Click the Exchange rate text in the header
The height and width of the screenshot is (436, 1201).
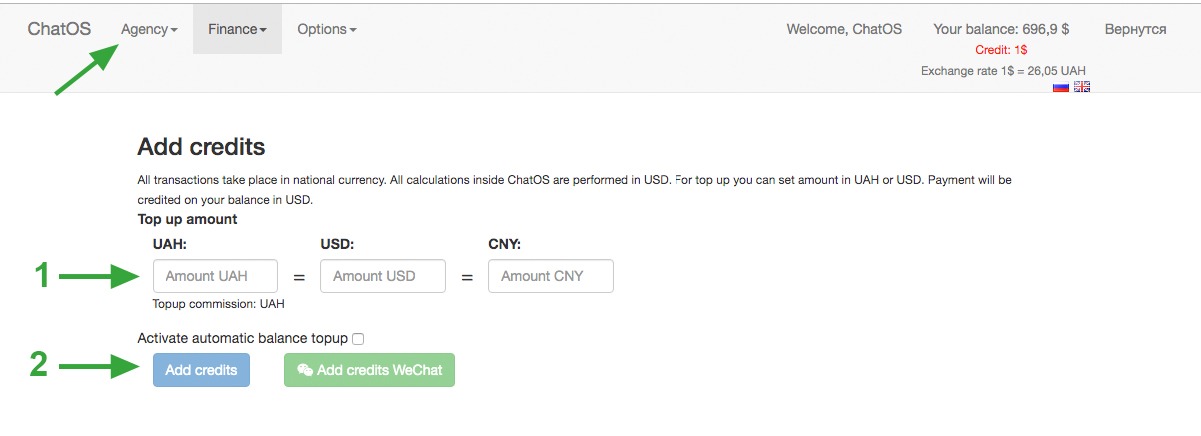pyautogui.click(x=1003, y=71)
